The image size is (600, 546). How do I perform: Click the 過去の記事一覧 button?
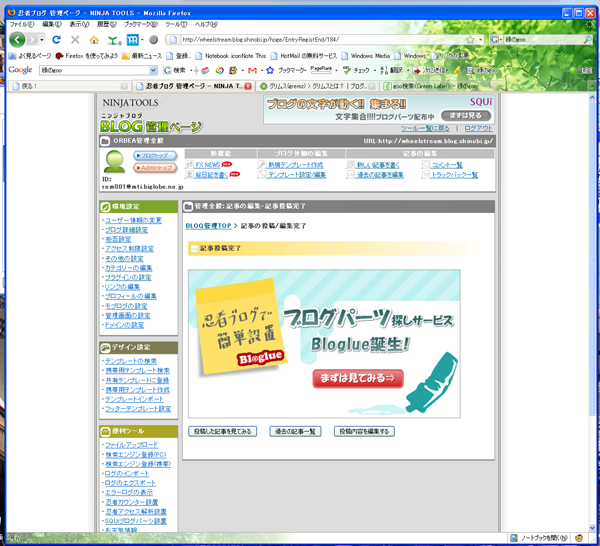tap(295, 432)
